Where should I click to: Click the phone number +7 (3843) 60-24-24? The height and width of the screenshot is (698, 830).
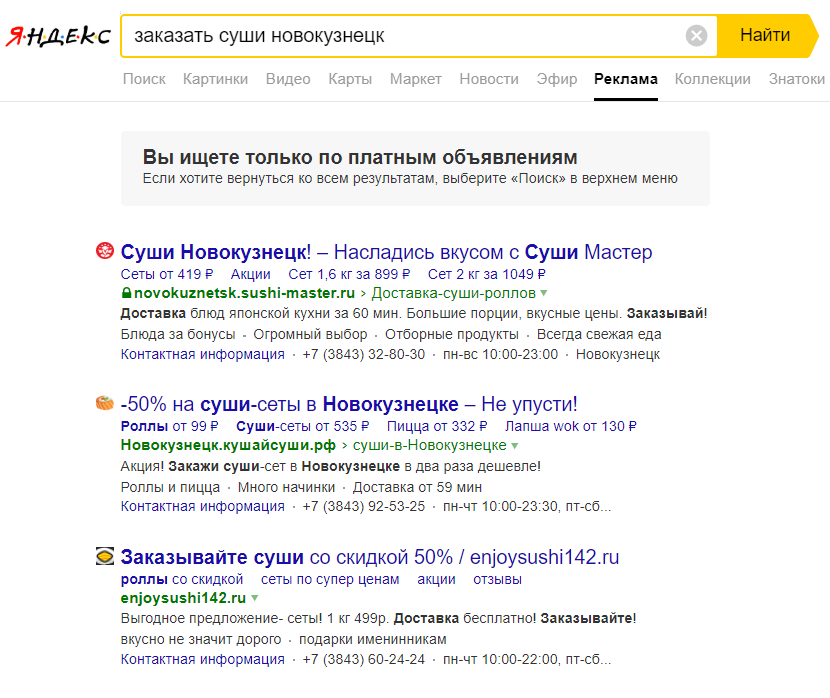tap(364, 659)
